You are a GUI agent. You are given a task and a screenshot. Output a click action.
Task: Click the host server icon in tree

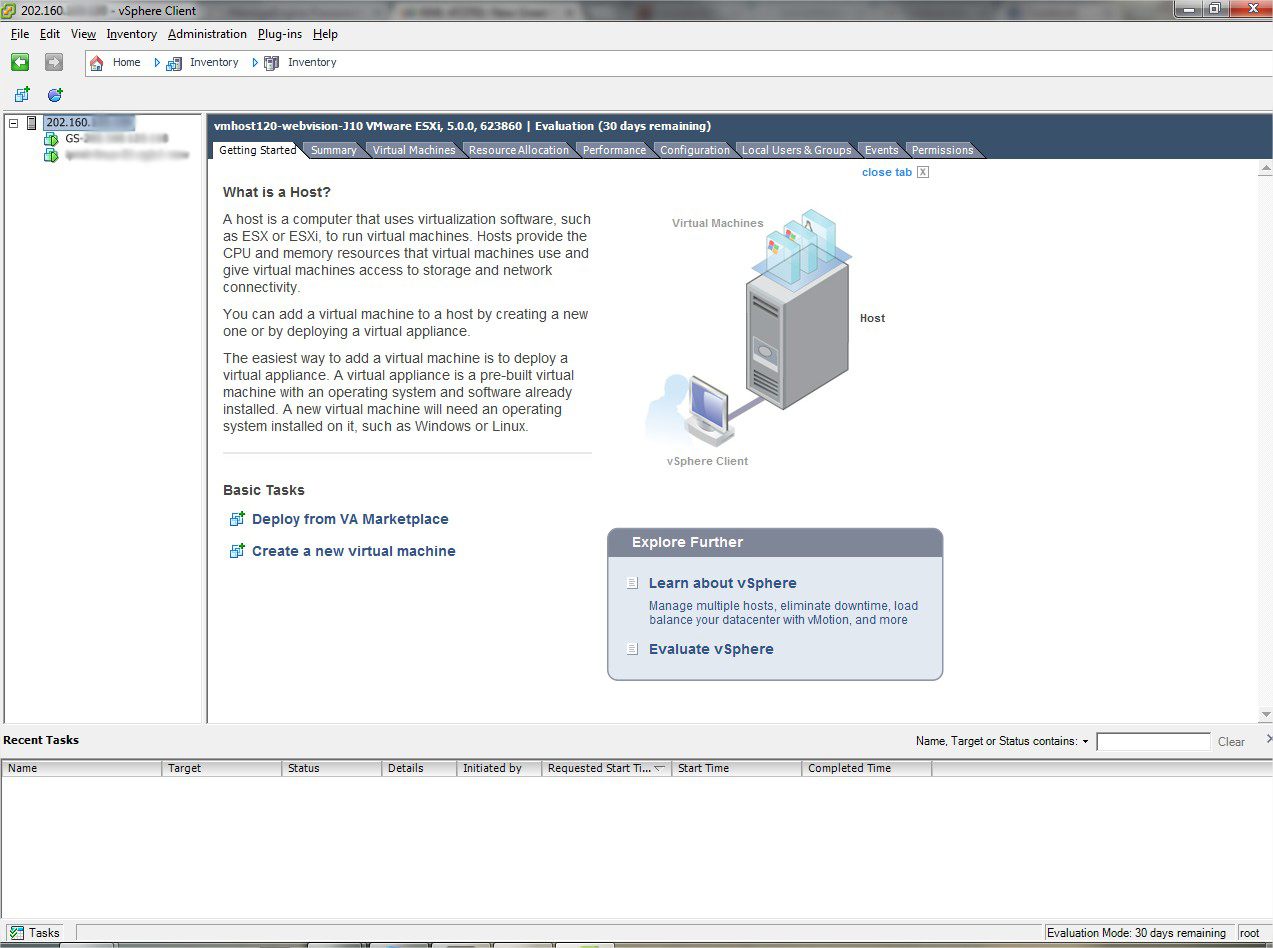[32, 123]
